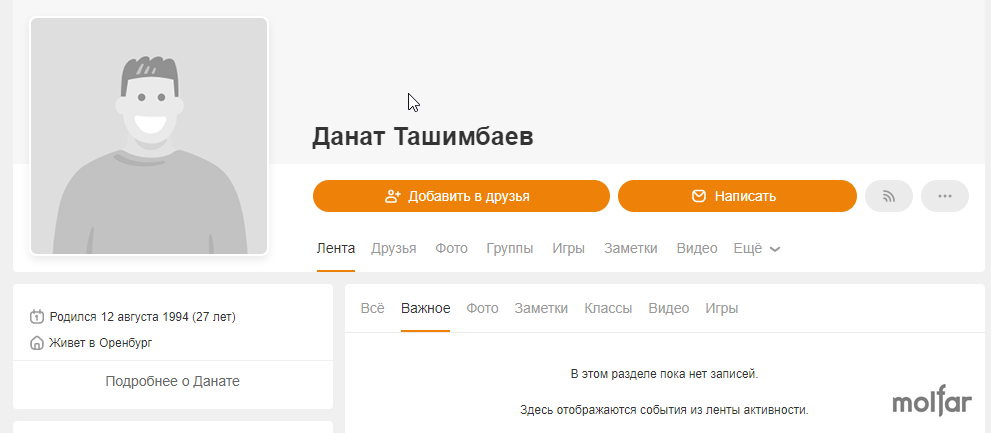The image size is (991, 433).
Task: Select the Классы feed filter tab
Action: [608, 308]
